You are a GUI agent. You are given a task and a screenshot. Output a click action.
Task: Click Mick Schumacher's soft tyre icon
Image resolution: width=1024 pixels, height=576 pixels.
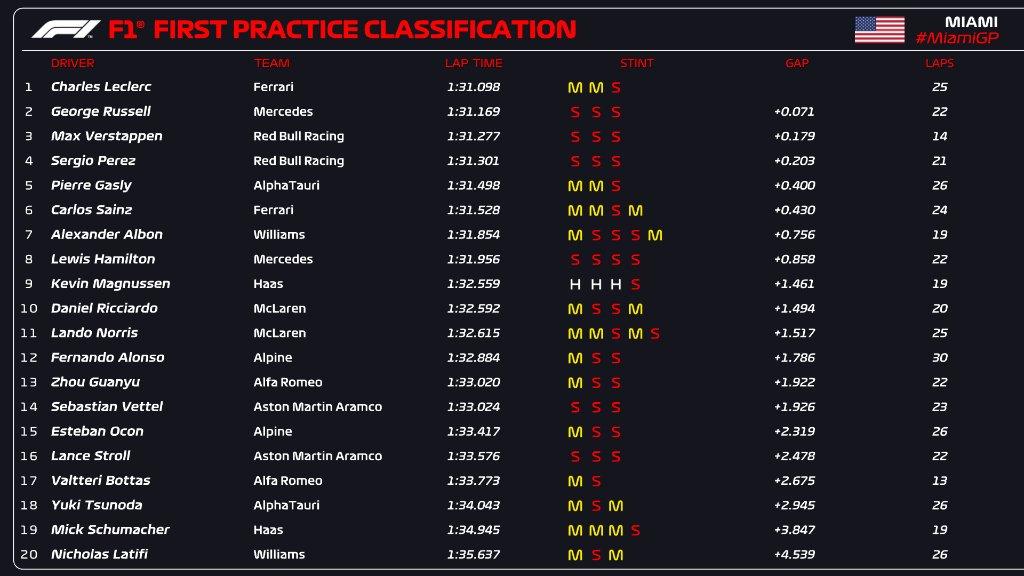635,530
